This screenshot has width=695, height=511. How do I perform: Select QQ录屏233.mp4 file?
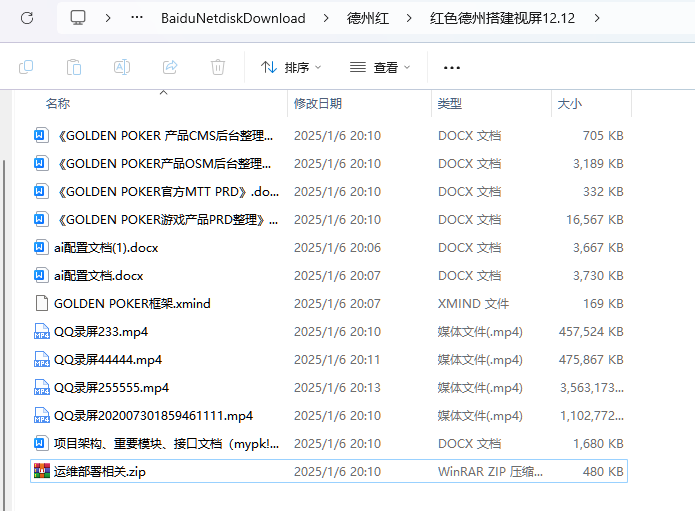pos(329,332)
